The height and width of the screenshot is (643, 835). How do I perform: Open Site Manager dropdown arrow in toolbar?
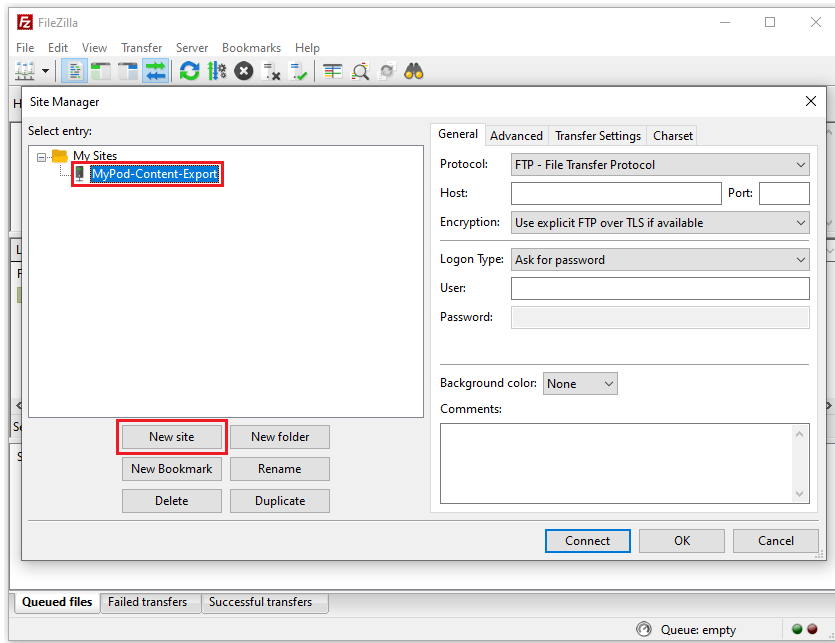pos(45,71)
